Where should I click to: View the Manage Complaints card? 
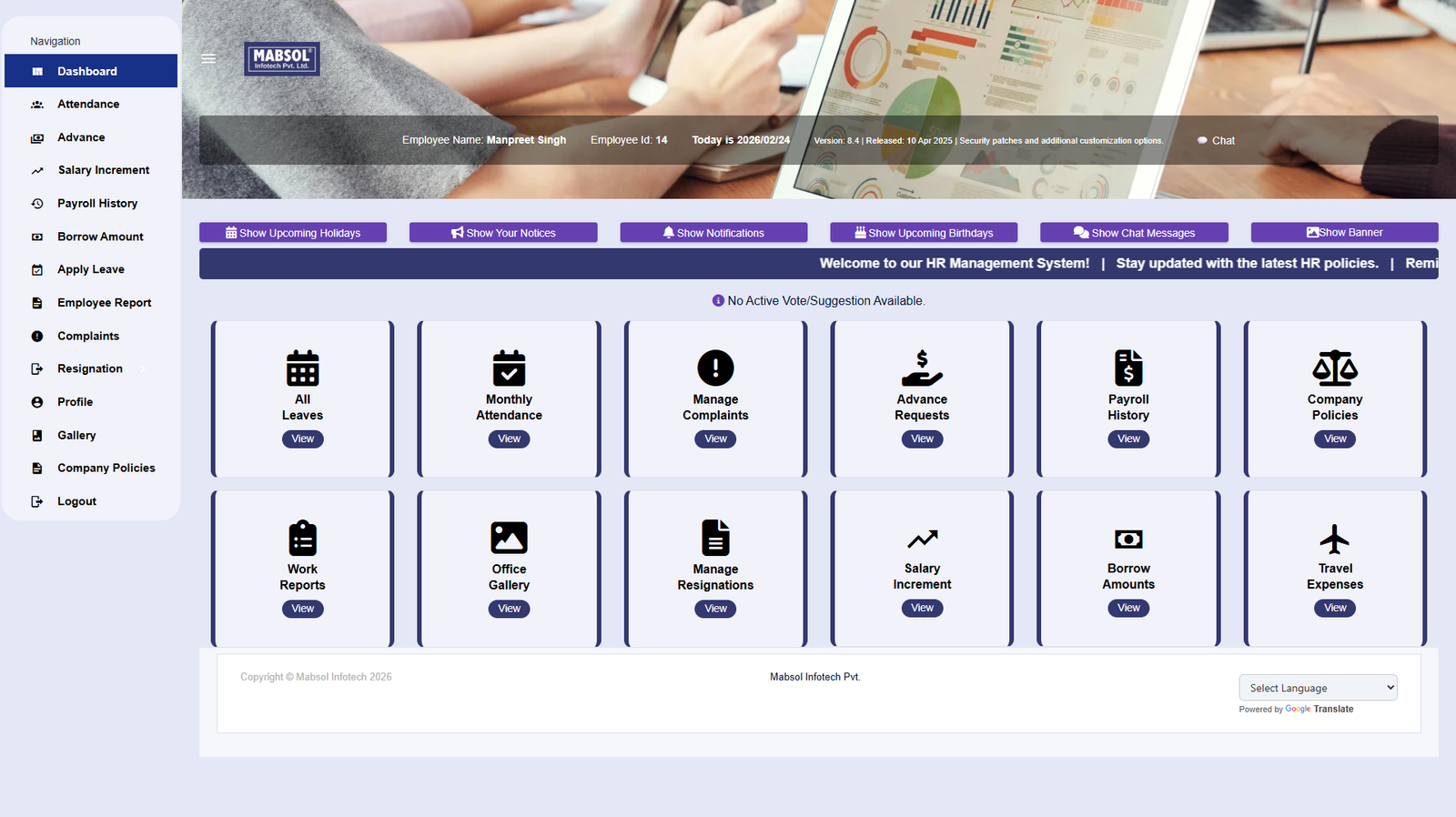(715, 439)
